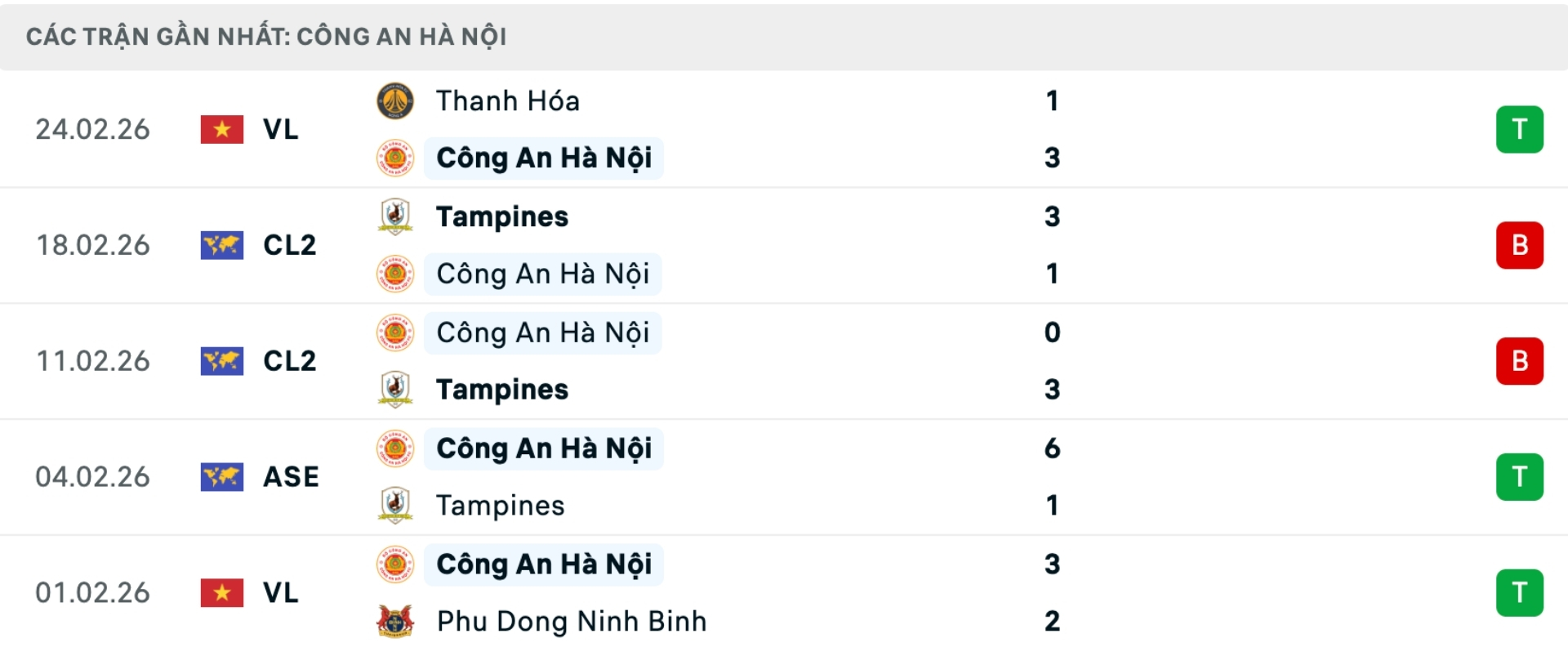Click the Phu Dong Ninh Binh crest

pyautogui.click(x=395, y=621)
